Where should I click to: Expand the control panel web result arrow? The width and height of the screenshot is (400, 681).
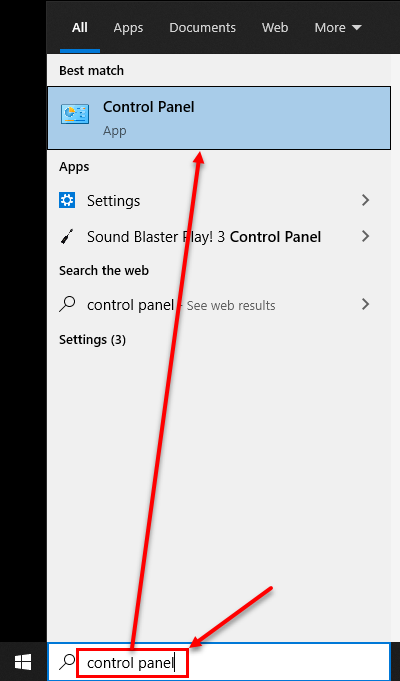click(365, 304)
